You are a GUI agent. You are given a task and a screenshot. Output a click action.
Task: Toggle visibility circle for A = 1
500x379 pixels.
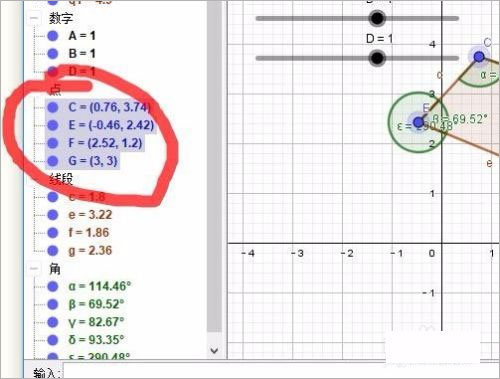53,36
